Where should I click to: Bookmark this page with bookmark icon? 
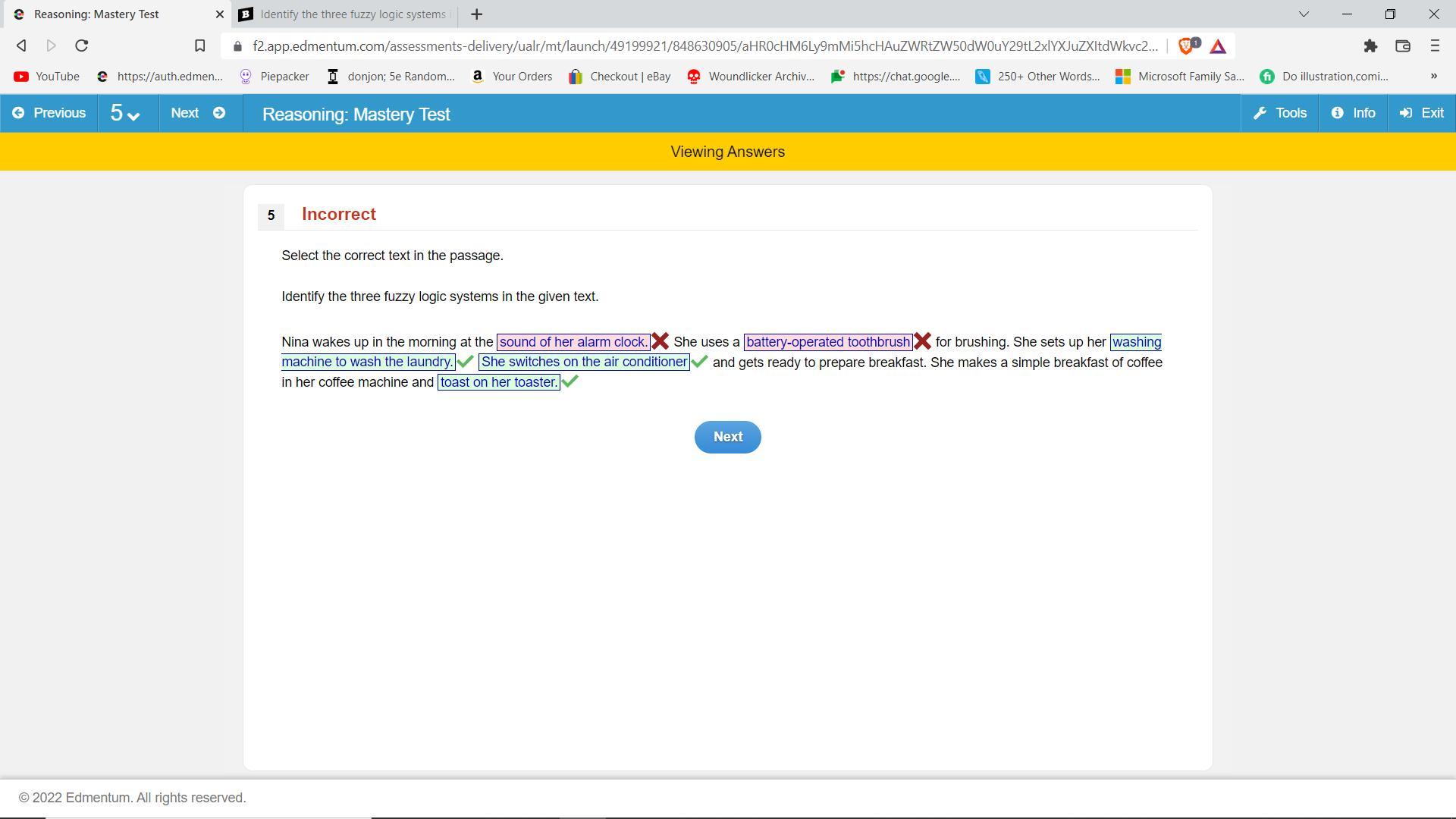(x=199, y=46)
